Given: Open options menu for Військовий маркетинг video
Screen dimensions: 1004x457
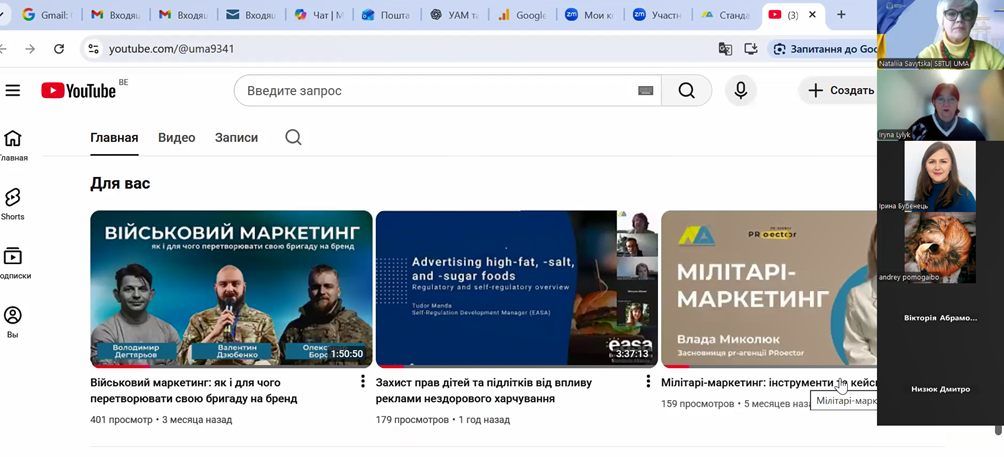Looking at the screenshot, I should pos(363,382).
